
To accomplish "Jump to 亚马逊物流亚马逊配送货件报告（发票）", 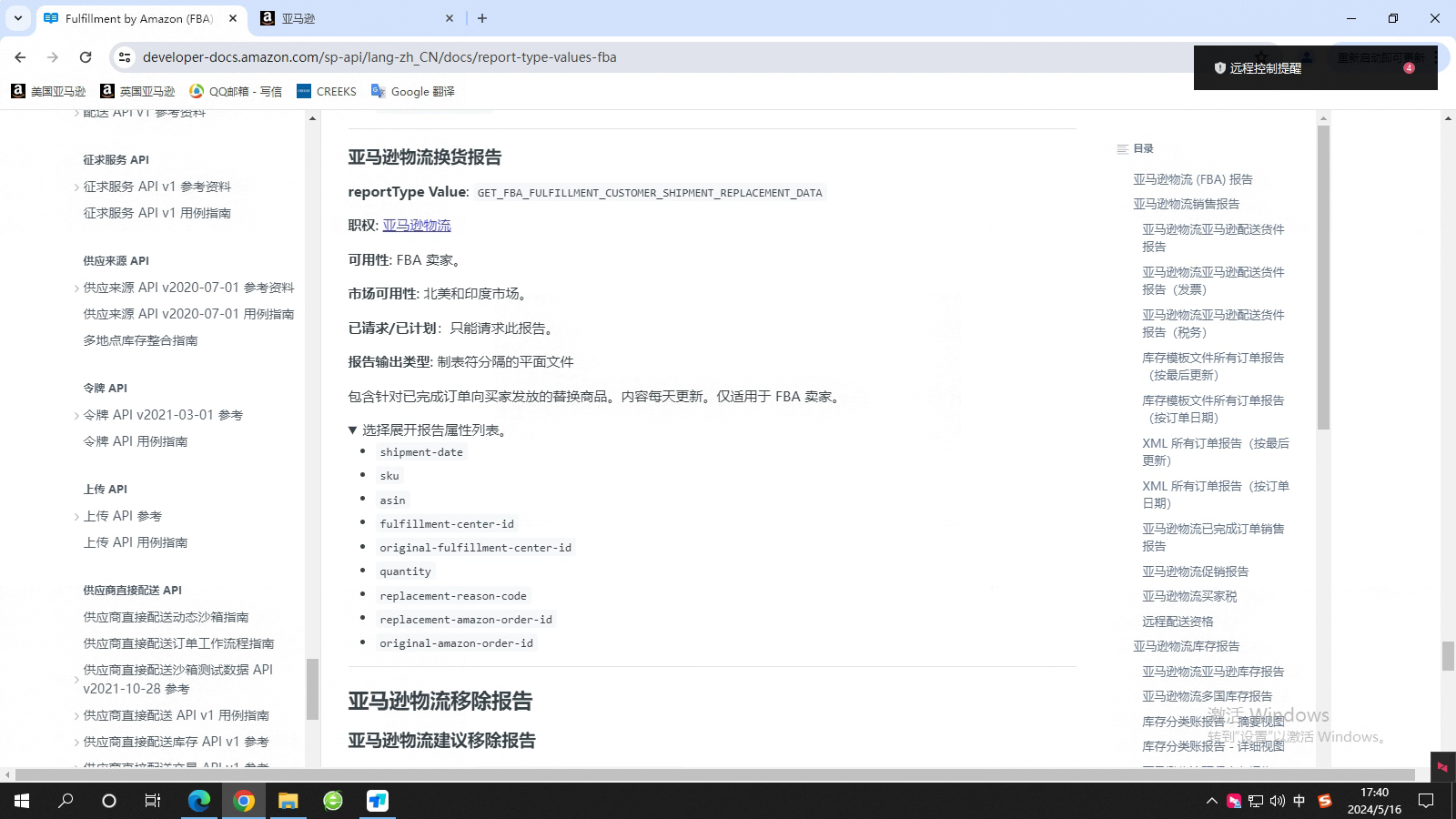I will [x=1213, y=280].
